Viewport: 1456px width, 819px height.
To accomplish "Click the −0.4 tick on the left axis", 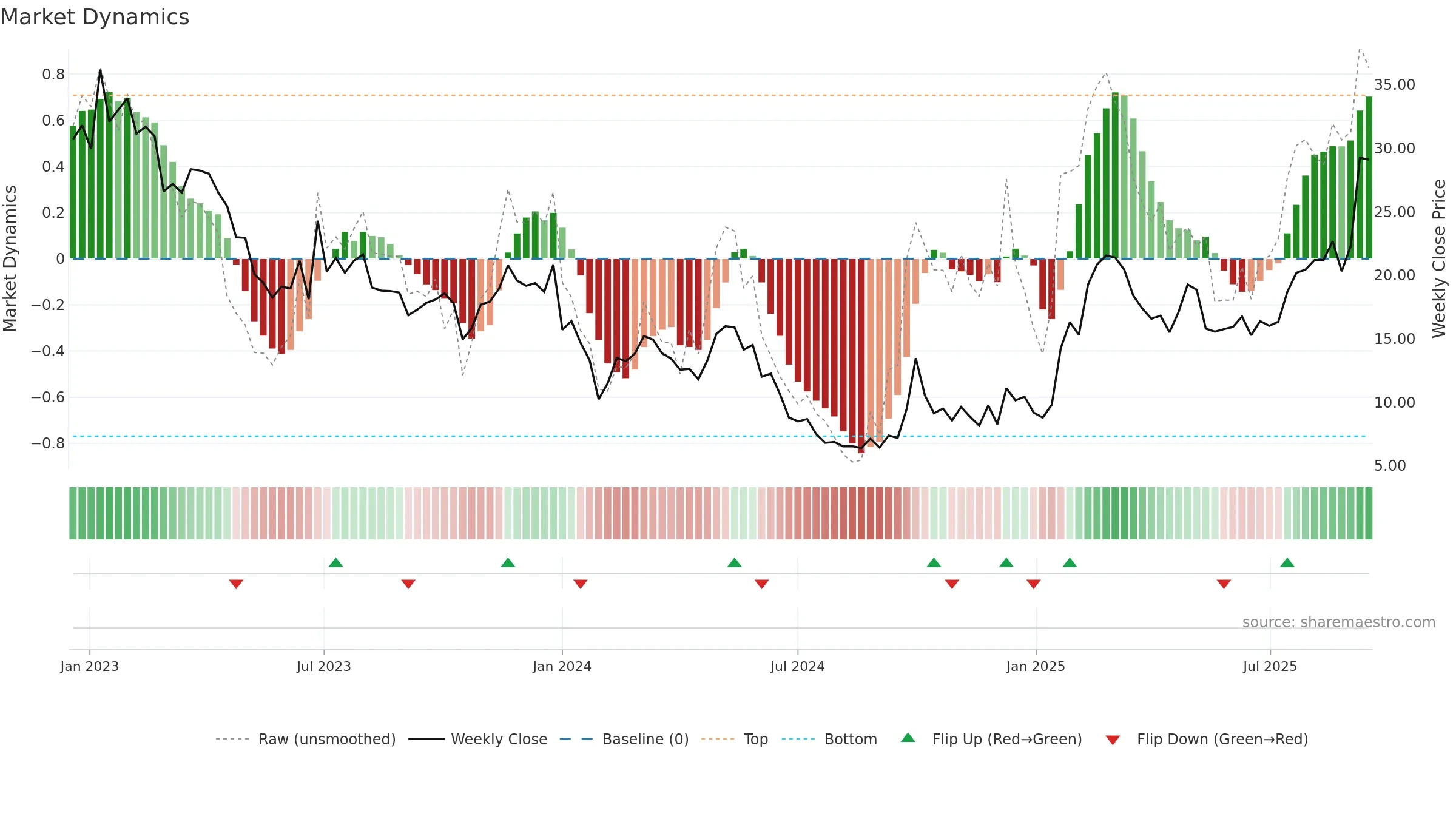I will (x=48, y=351).
